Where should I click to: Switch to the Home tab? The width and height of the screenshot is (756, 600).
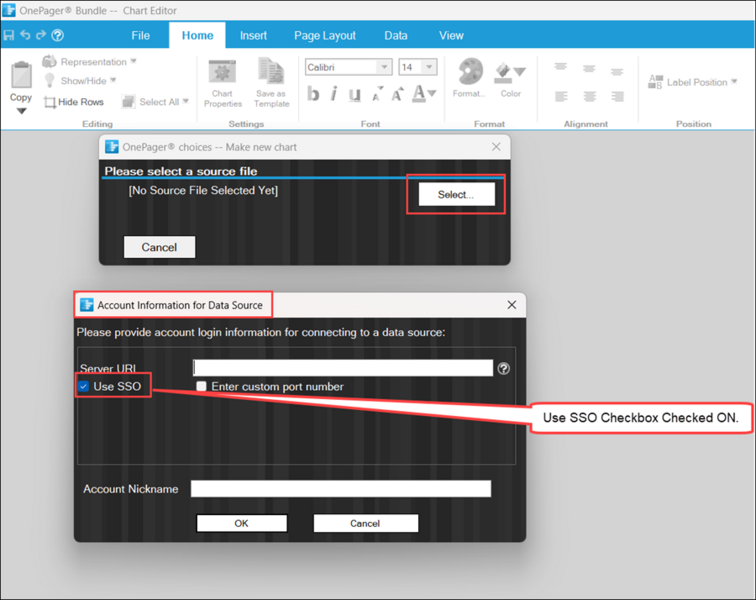point(197,35)
